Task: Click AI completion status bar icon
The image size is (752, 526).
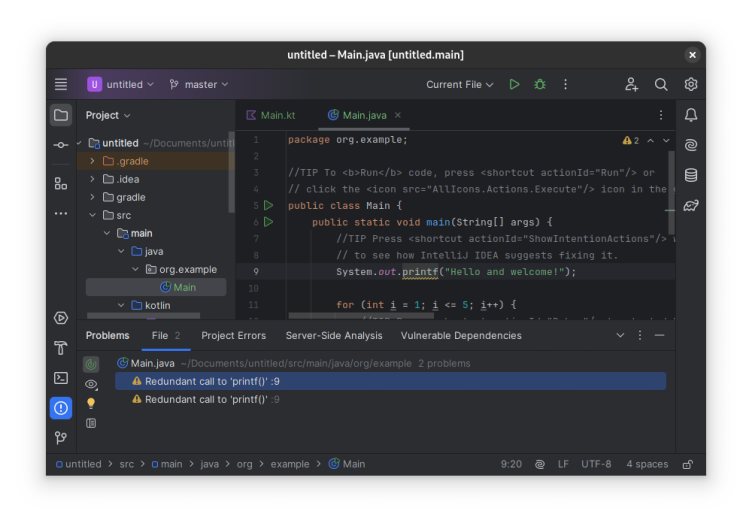Action: 540,464
